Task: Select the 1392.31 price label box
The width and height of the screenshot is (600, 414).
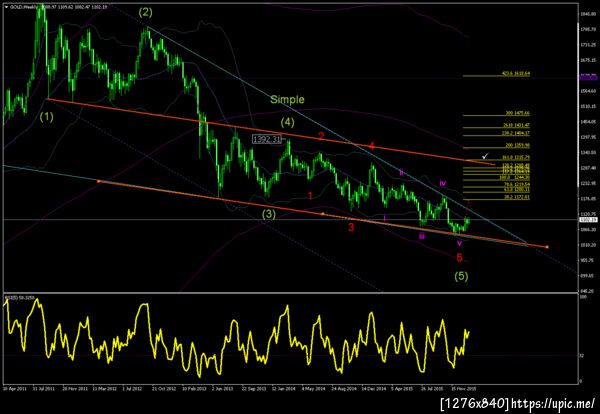Action: pyautogui.click(x=267, y=139)
